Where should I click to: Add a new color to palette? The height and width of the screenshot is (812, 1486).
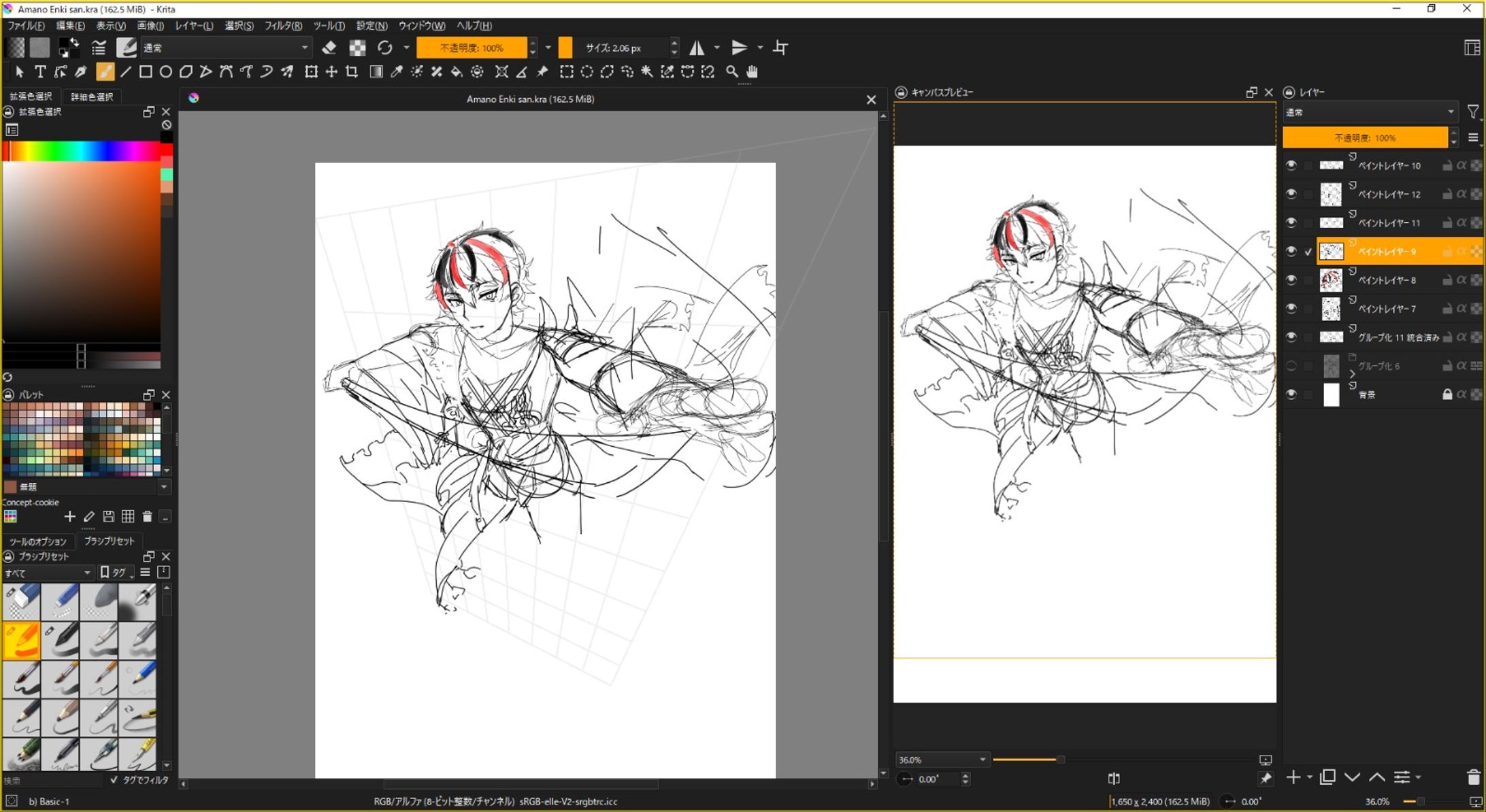point(69,517)
